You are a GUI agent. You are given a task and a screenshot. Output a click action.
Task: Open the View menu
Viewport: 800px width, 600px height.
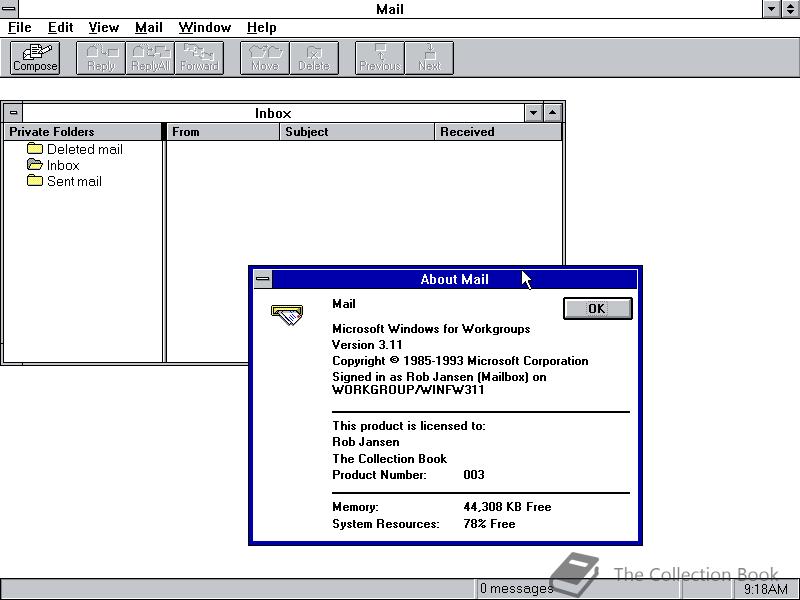(x=104, y=28)
